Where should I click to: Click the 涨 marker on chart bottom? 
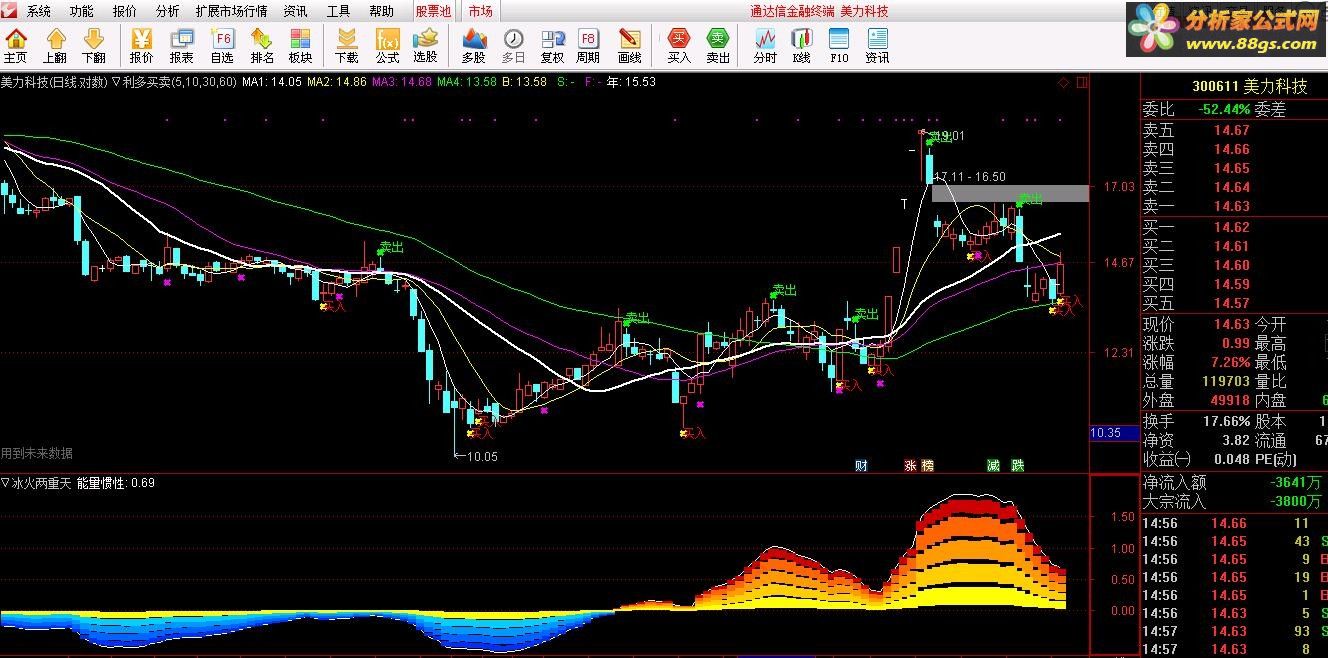[x=910, y=465]
